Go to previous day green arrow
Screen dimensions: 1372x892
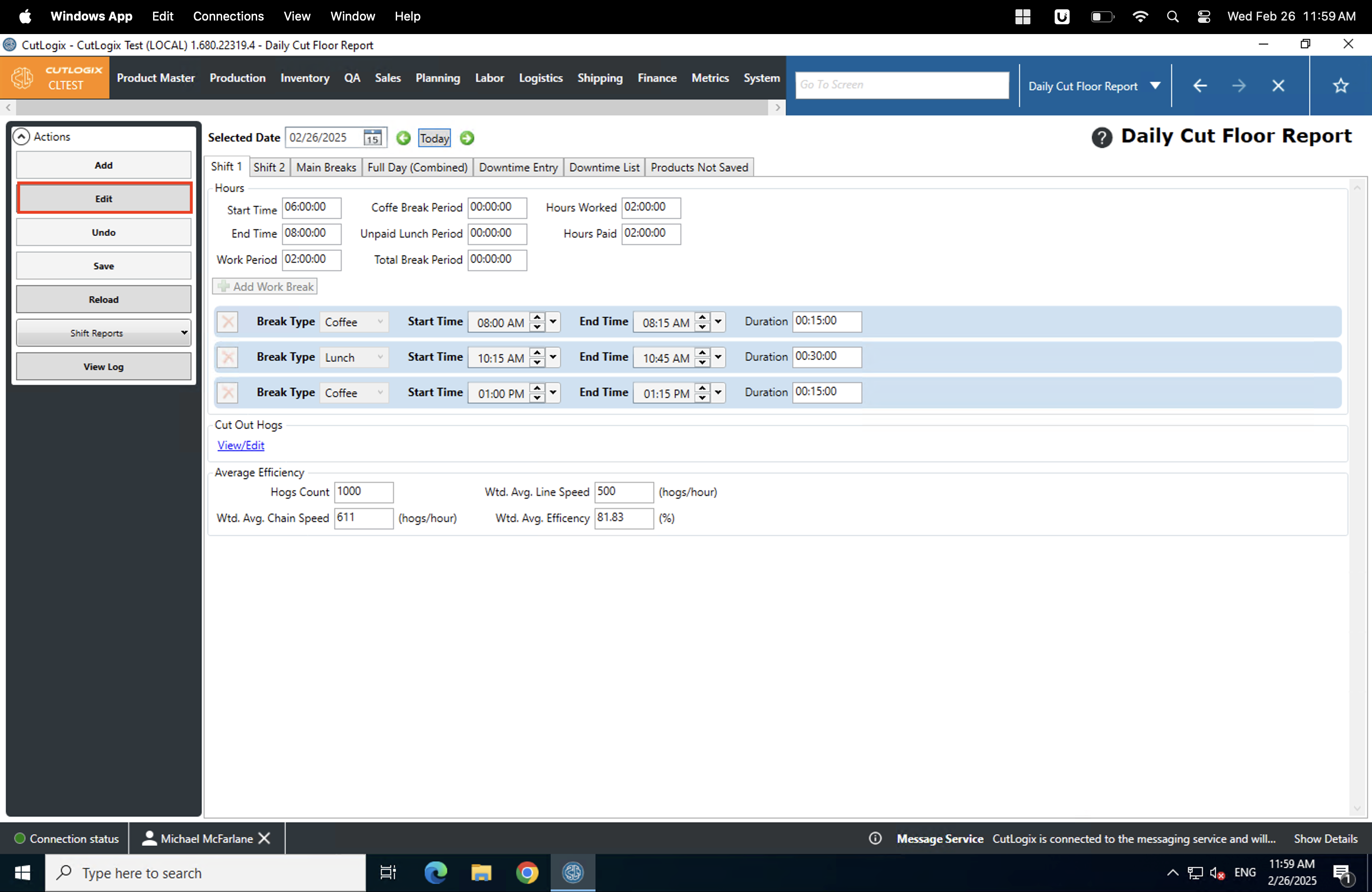coord(404,138)
